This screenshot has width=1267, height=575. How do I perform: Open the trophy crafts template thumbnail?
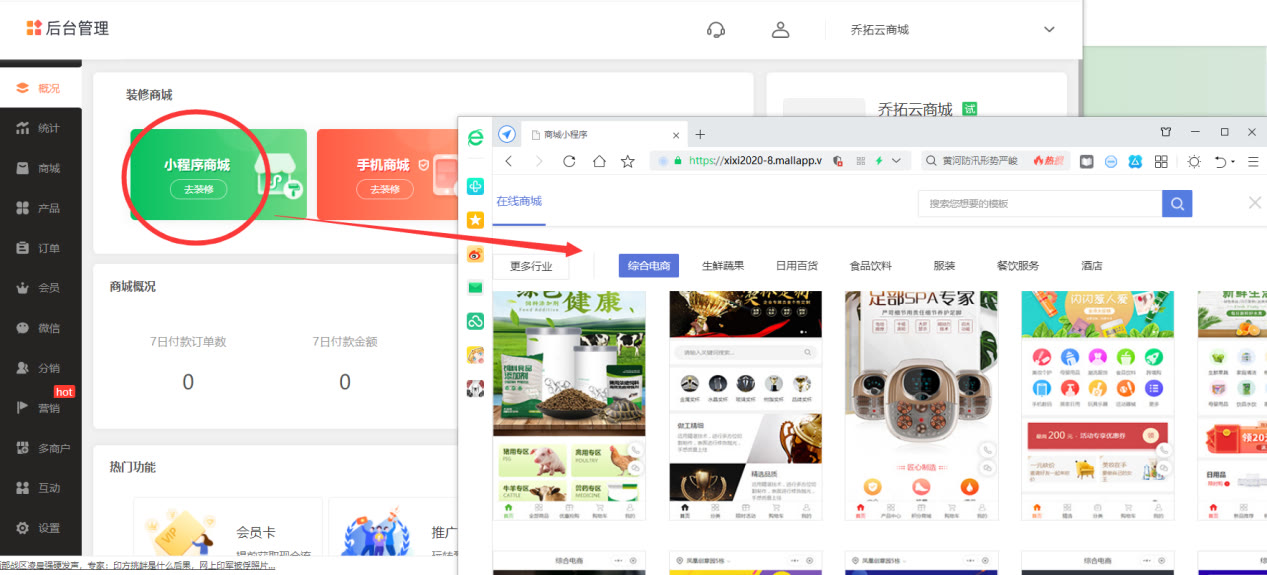[x=745, y=405]
